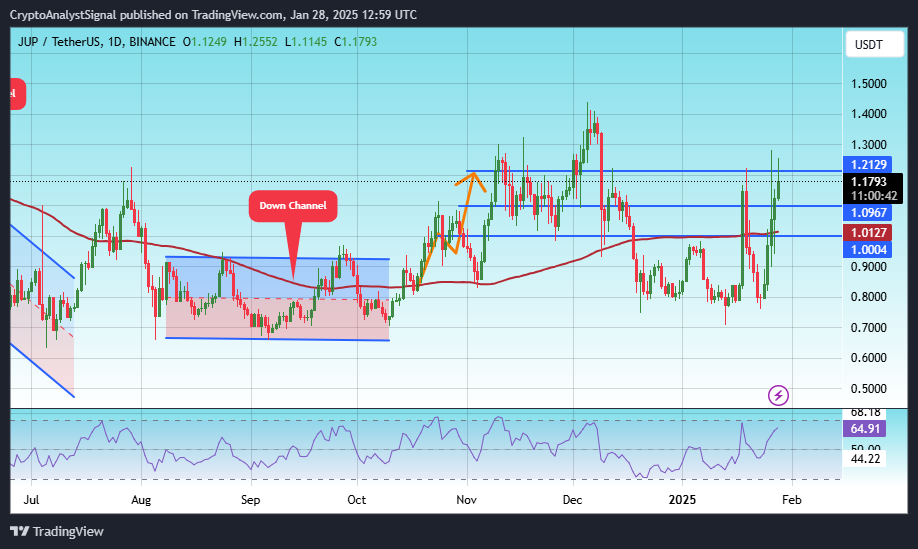Click the RSI value 64.91 label
The height and width of the screenshot is (549, 918).
click(865, 428)
